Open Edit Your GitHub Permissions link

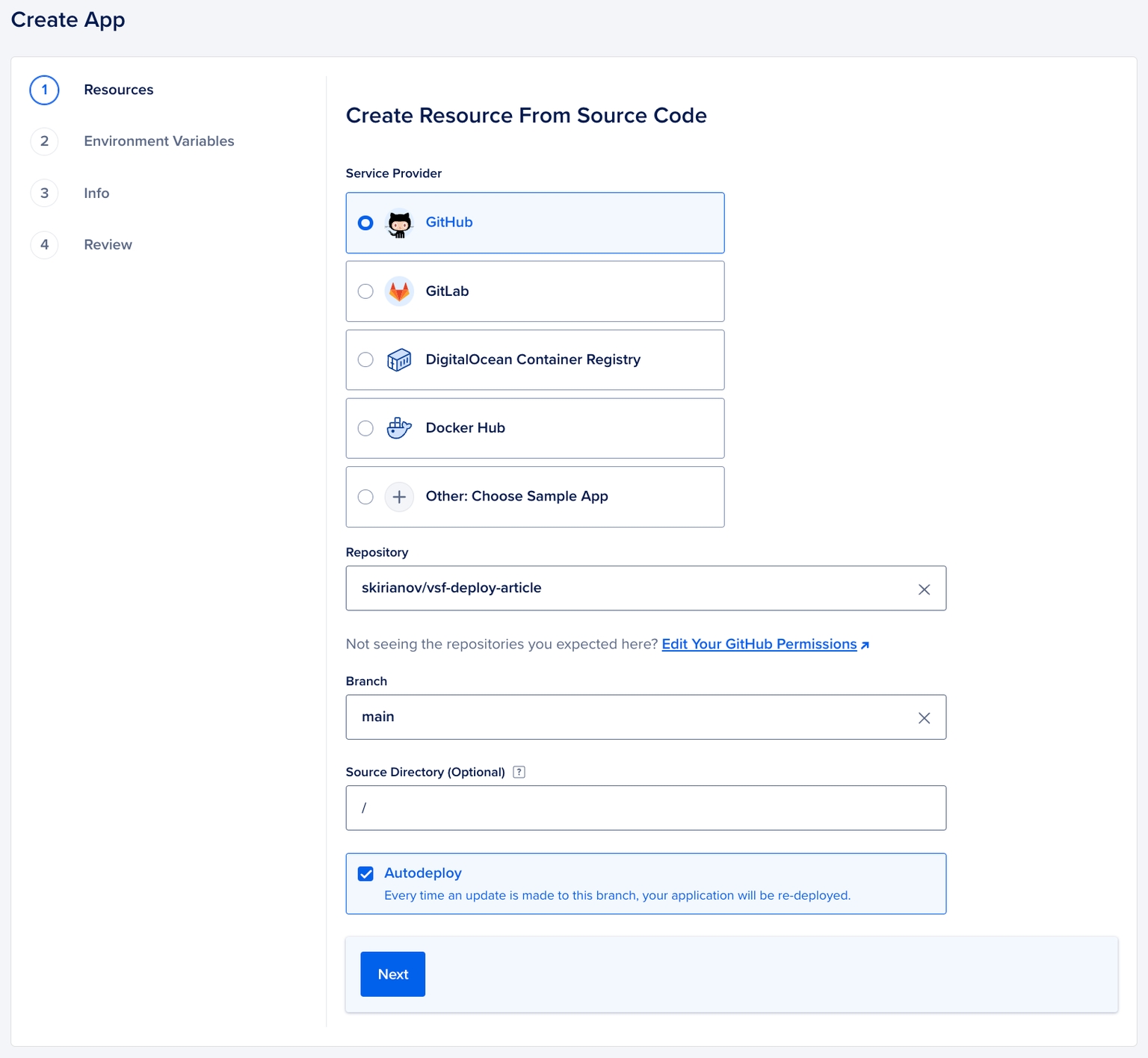(759, 644)
